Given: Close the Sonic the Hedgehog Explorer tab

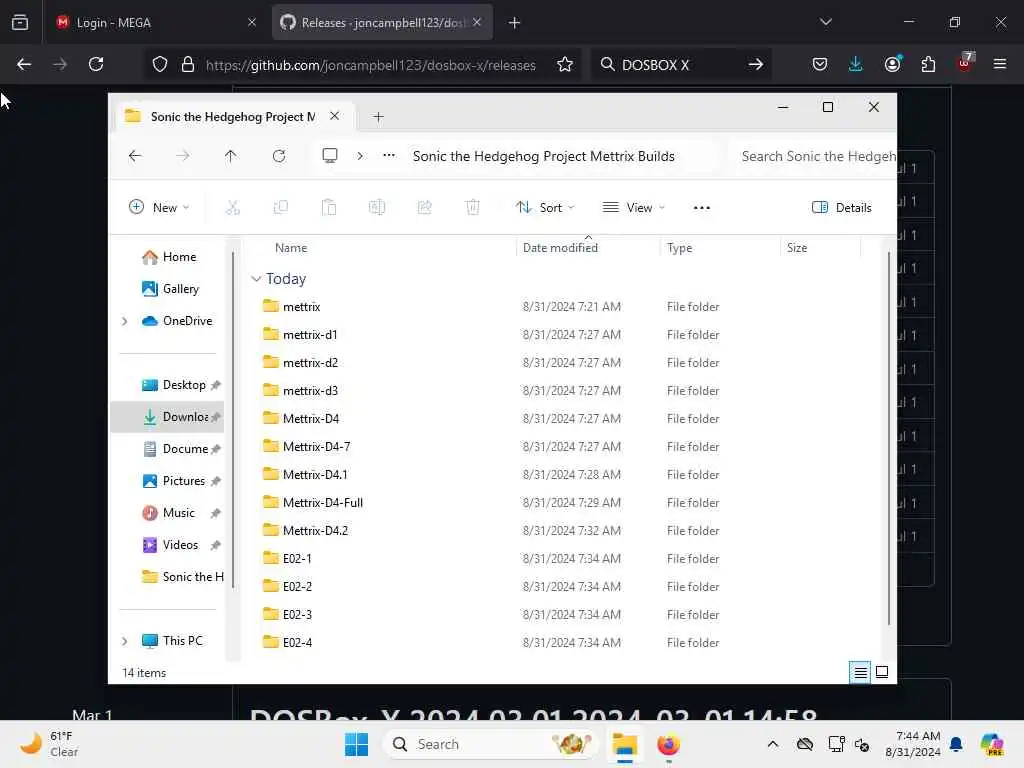Looking at the screenshot, I should (x=334, y=116).
